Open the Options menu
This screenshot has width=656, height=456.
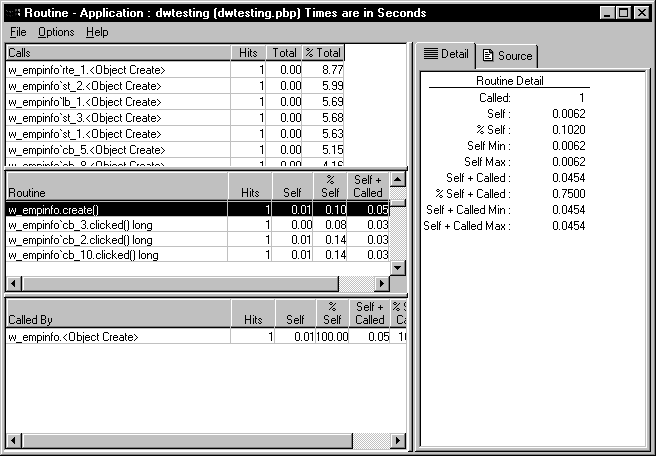point(56,32)
